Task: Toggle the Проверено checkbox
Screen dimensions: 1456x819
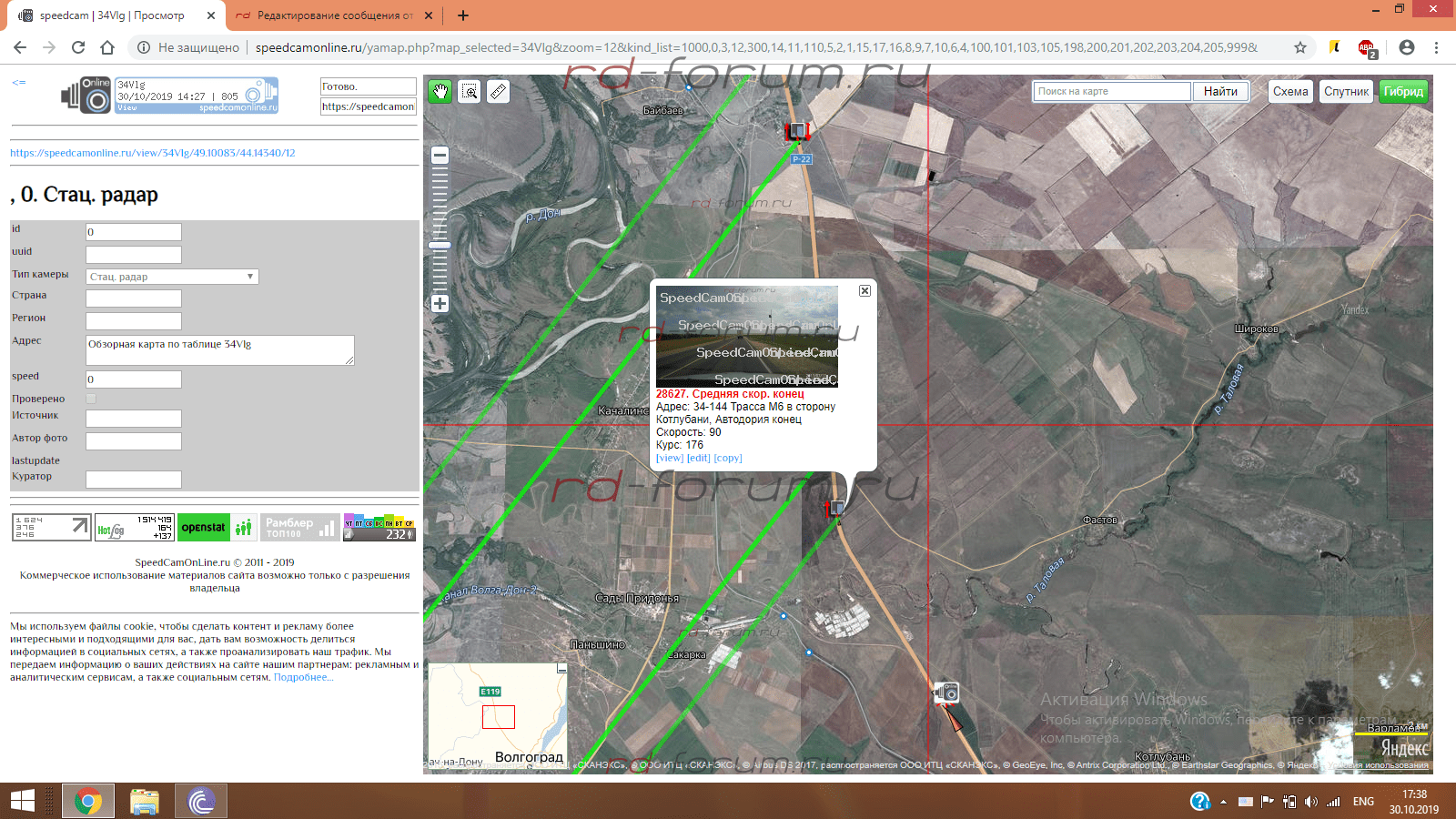Action: click(91, 399)
